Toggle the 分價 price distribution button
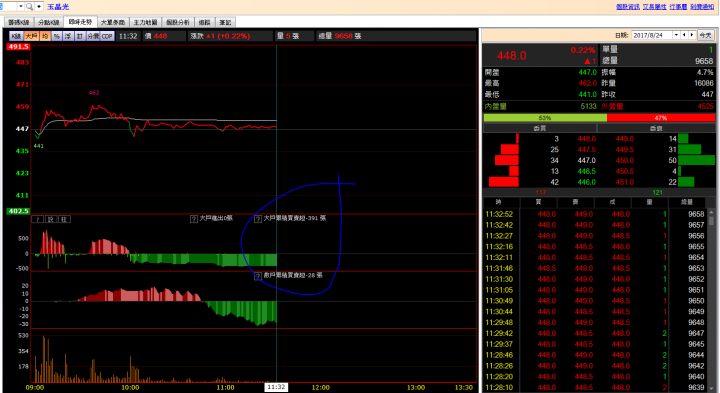This screenshot has height=393, width=720. [x=93, y=36]
